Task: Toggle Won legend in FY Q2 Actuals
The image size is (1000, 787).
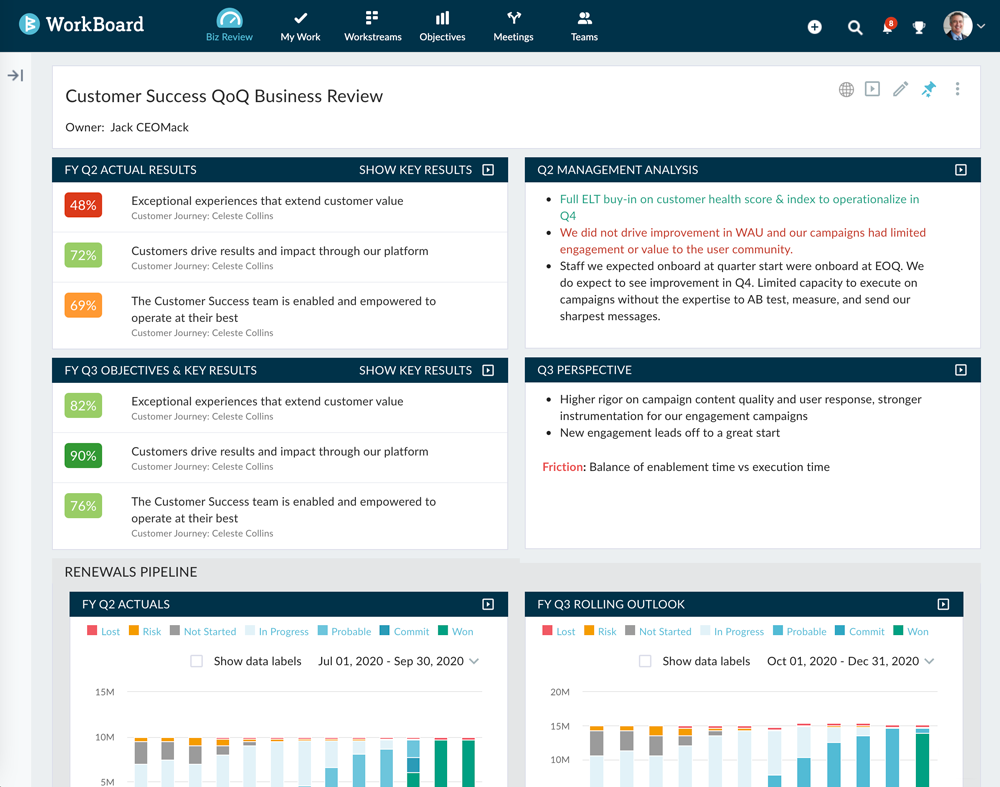Action: click(456, 631)
